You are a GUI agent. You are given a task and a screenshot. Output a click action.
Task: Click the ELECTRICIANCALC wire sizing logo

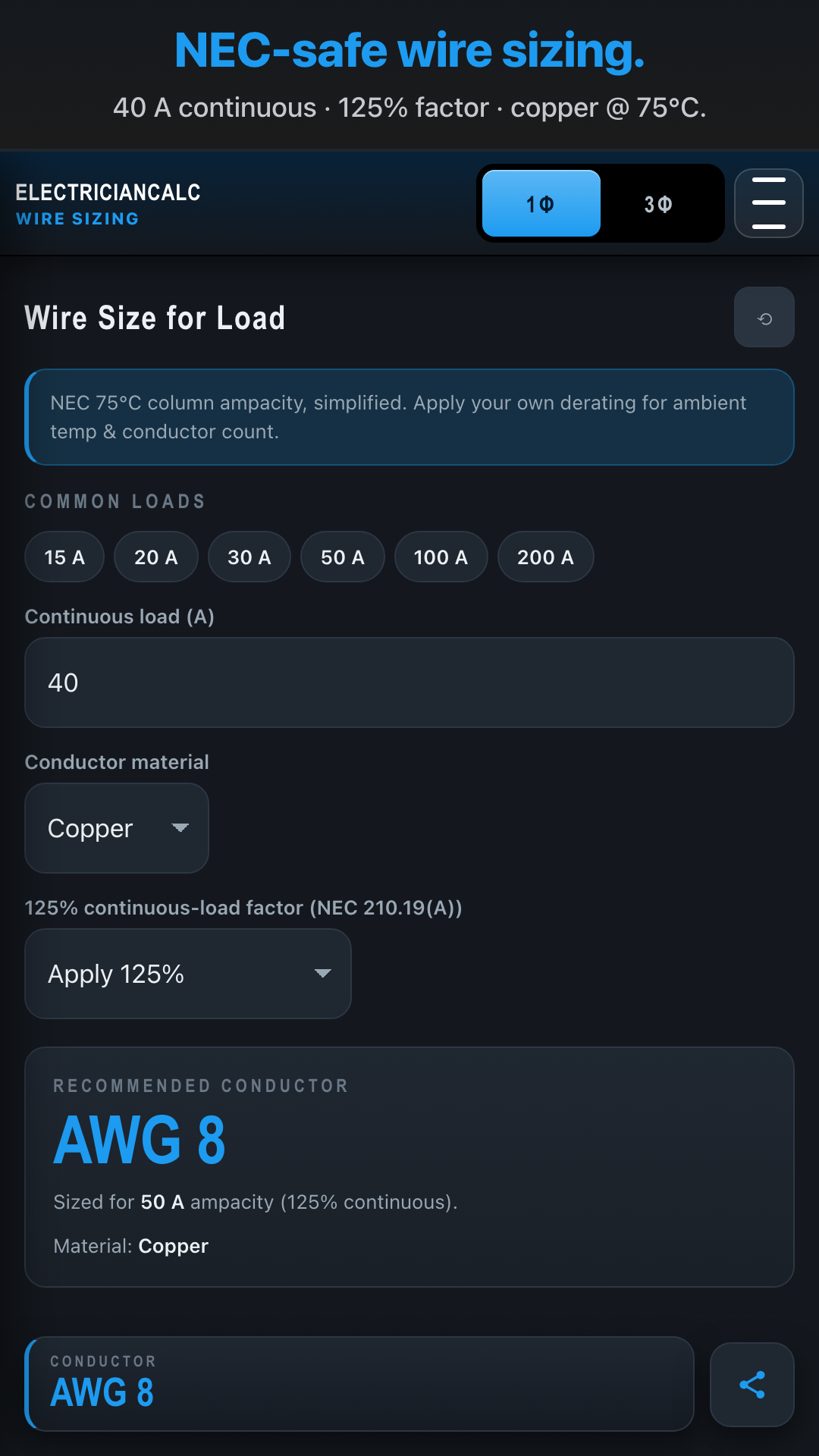click(x=107, y=203)
